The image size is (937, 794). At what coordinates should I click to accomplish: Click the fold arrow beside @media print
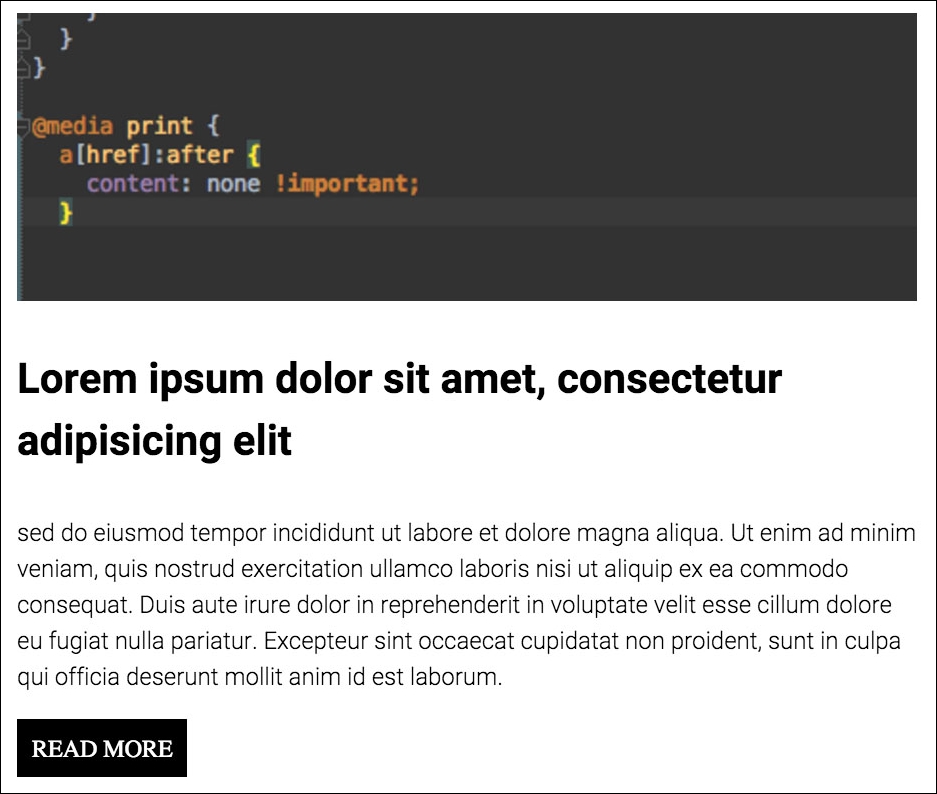pos(23,127)
